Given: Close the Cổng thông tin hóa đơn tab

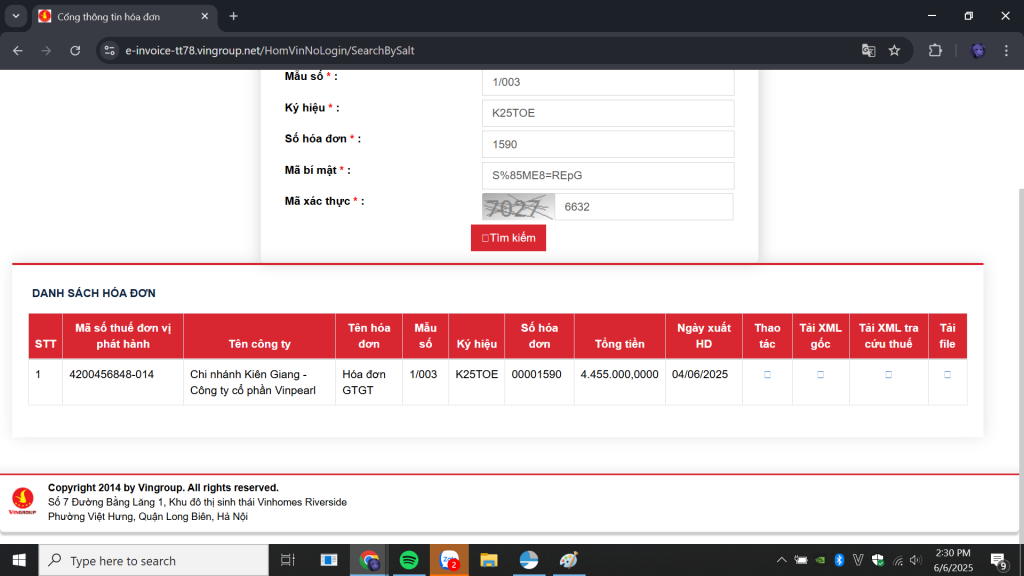Looking at the screenshot, I should [204, 16].
